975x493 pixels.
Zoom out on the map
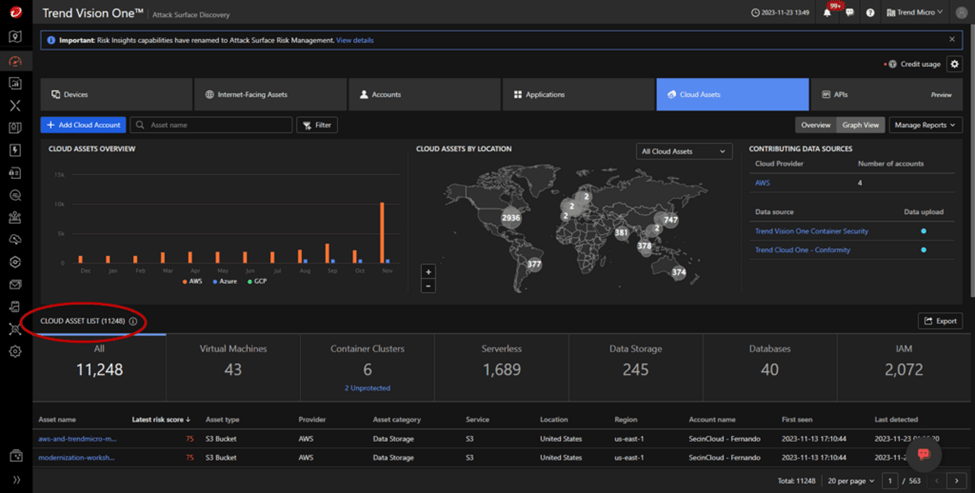[x=428, y=286]
